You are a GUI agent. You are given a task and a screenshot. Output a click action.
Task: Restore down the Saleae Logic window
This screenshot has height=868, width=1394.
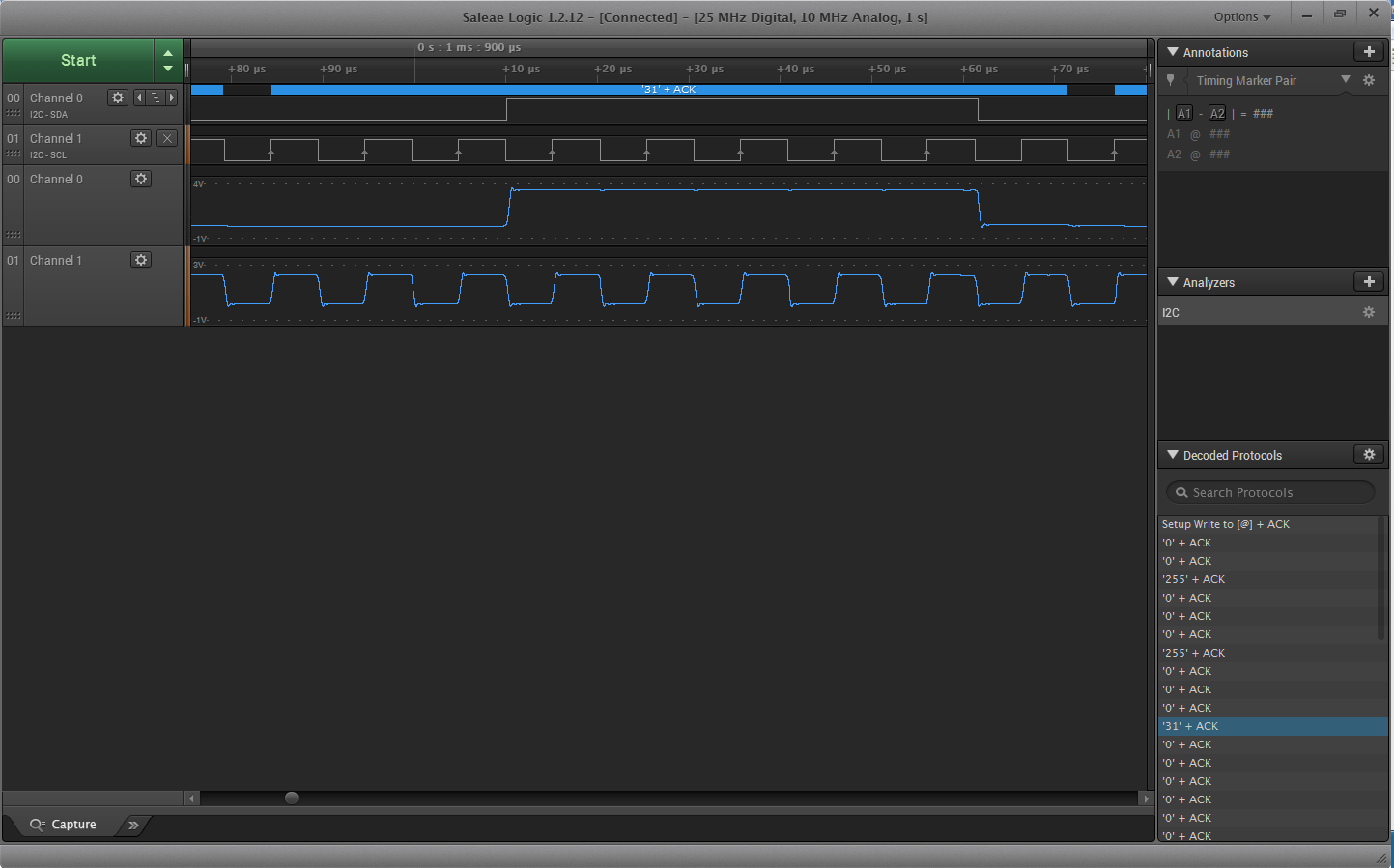coord(1340,14)
